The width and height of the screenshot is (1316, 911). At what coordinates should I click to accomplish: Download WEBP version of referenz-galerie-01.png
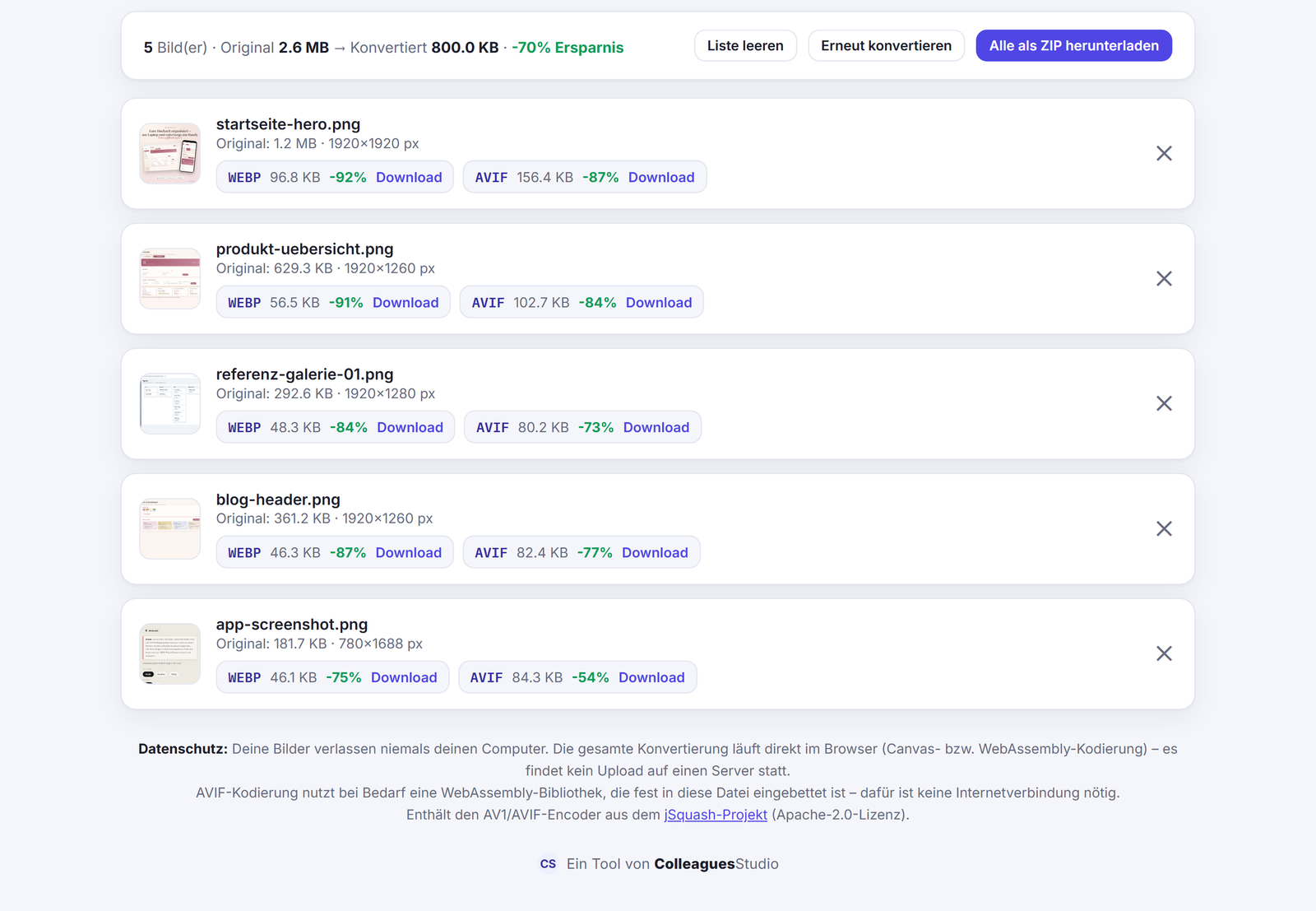pyautogui.click(x=410, y=427)
